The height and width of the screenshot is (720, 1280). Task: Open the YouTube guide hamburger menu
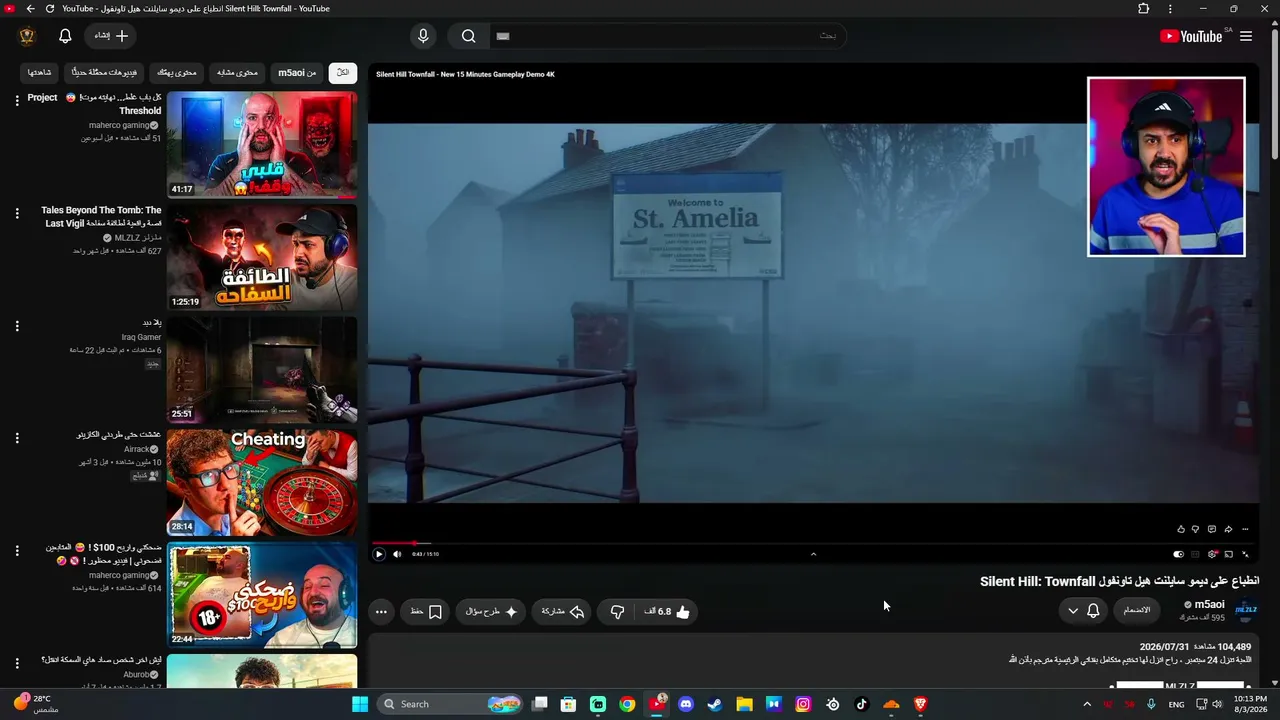click(x=1246, y=36)
